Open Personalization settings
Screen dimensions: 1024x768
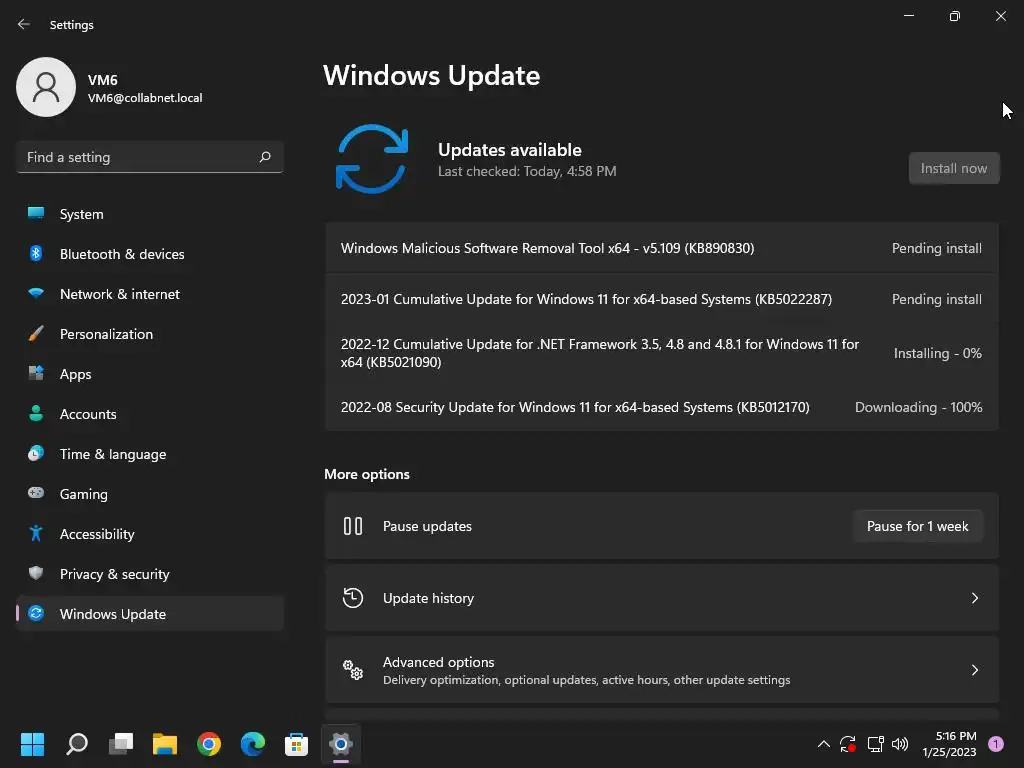(x=150, y=334)
